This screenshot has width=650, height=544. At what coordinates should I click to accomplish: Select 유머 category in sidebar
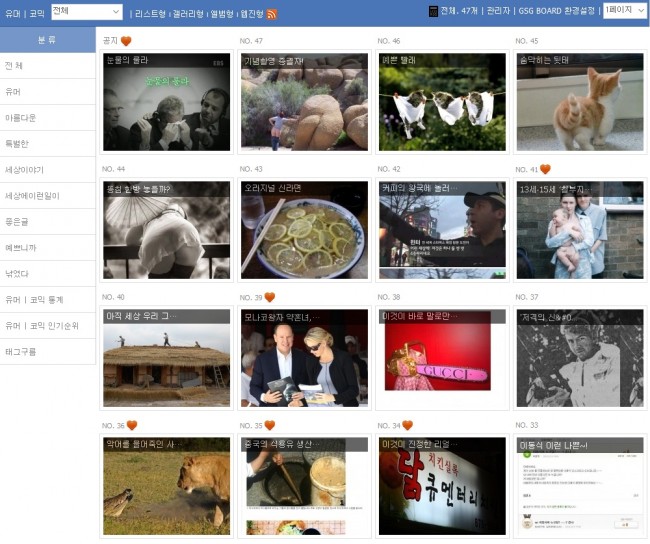tap(48, 92)
